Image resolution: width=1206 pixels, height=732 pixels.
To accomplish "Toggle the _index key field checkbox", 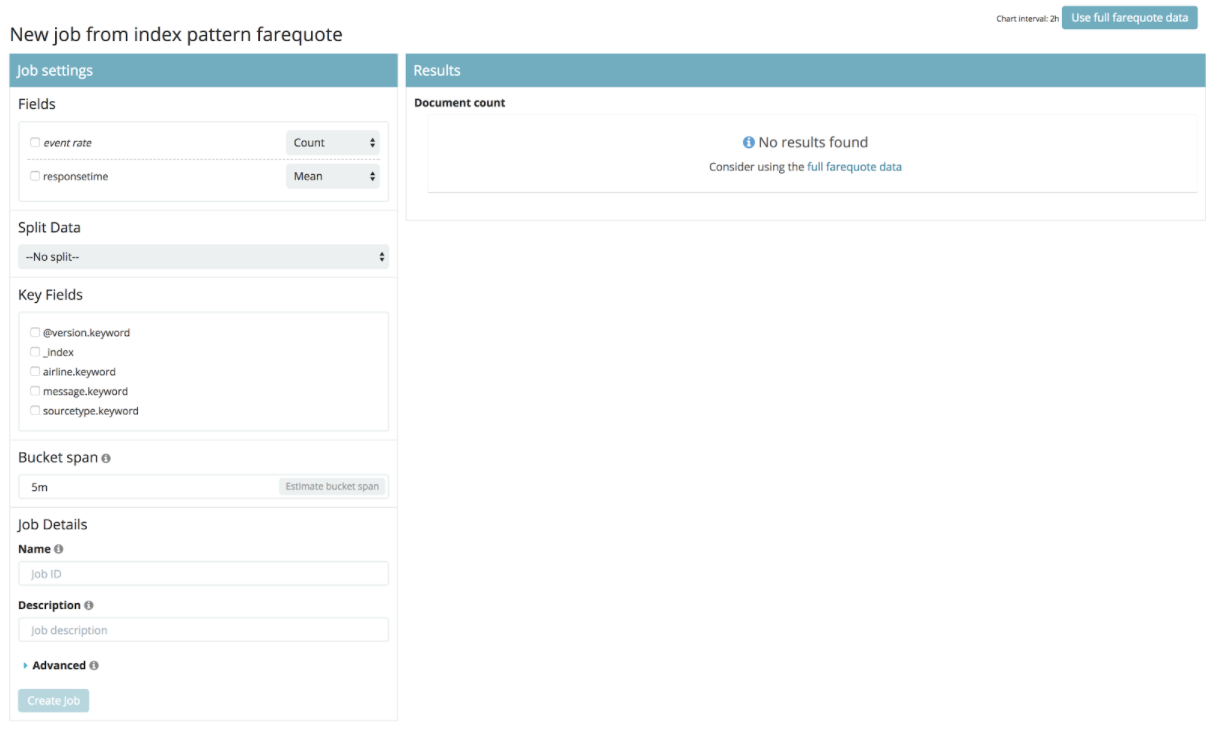I will coord(35,352).
